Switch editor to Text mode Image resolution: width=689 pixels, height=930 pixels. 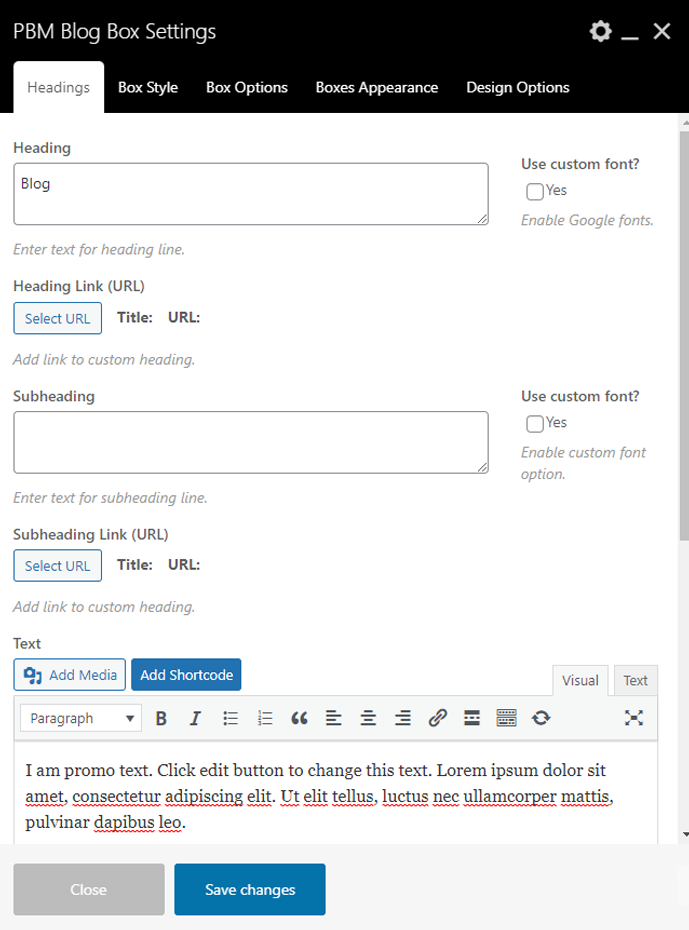pos(635,681)
